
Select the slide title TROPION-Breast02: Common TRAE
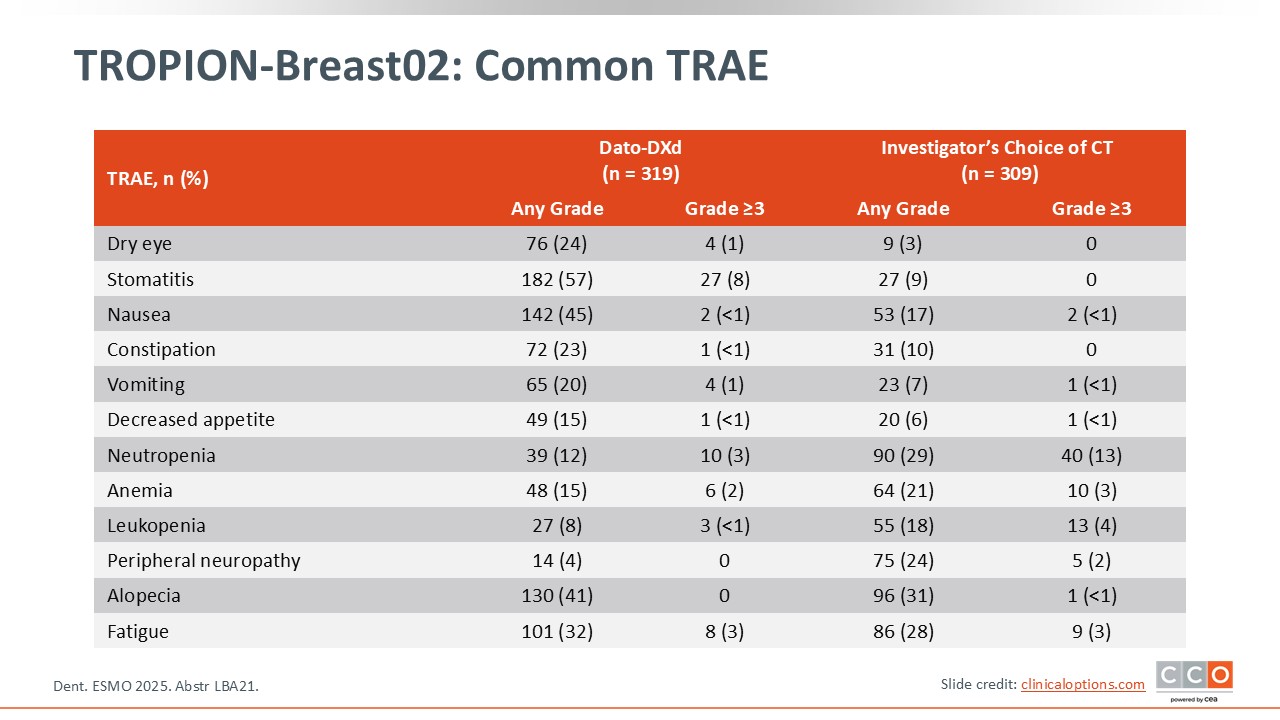(x=421, y=66)
